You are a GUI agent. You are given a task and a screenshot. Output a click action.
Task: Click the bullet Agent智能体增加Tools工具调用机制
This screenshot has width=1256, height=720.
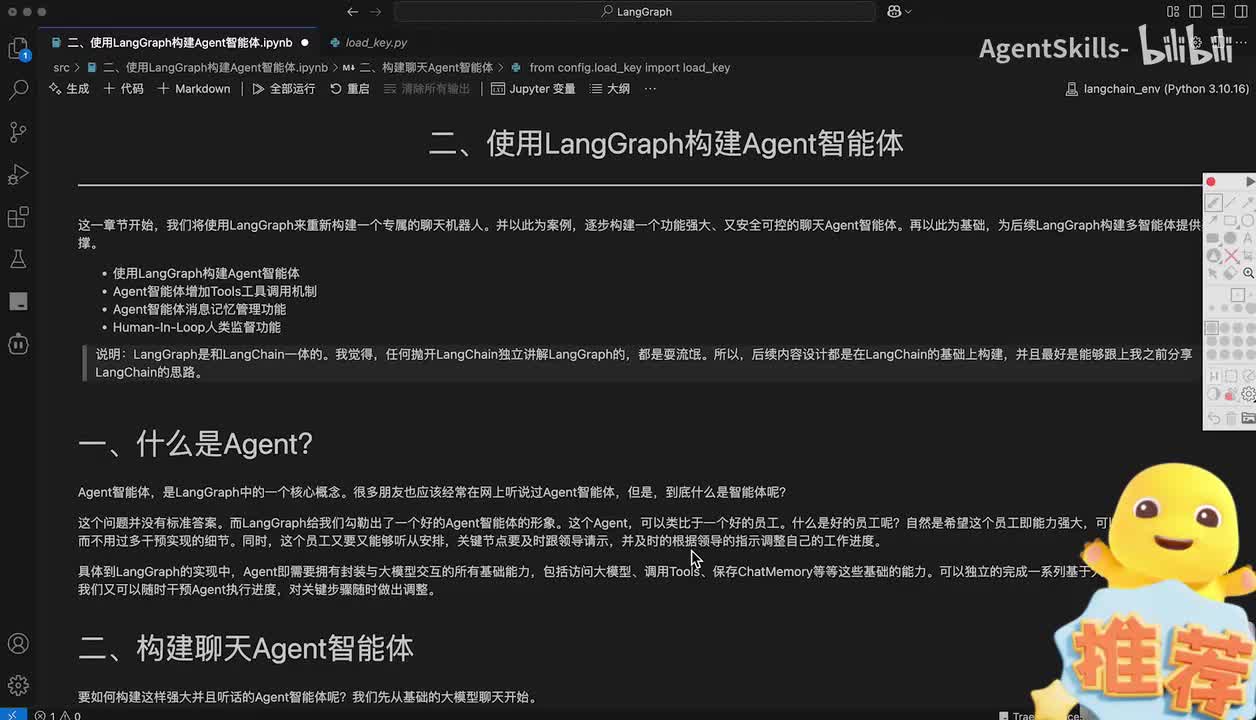coord(215,291)
